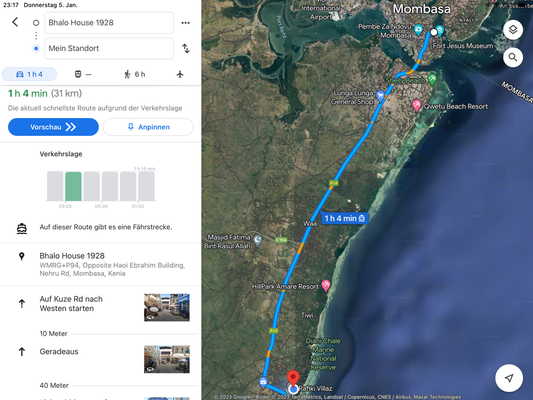Go back with the left arrow icon
Image resolution: width=533 pixels, height=400 pixels.
coord(15,22)
